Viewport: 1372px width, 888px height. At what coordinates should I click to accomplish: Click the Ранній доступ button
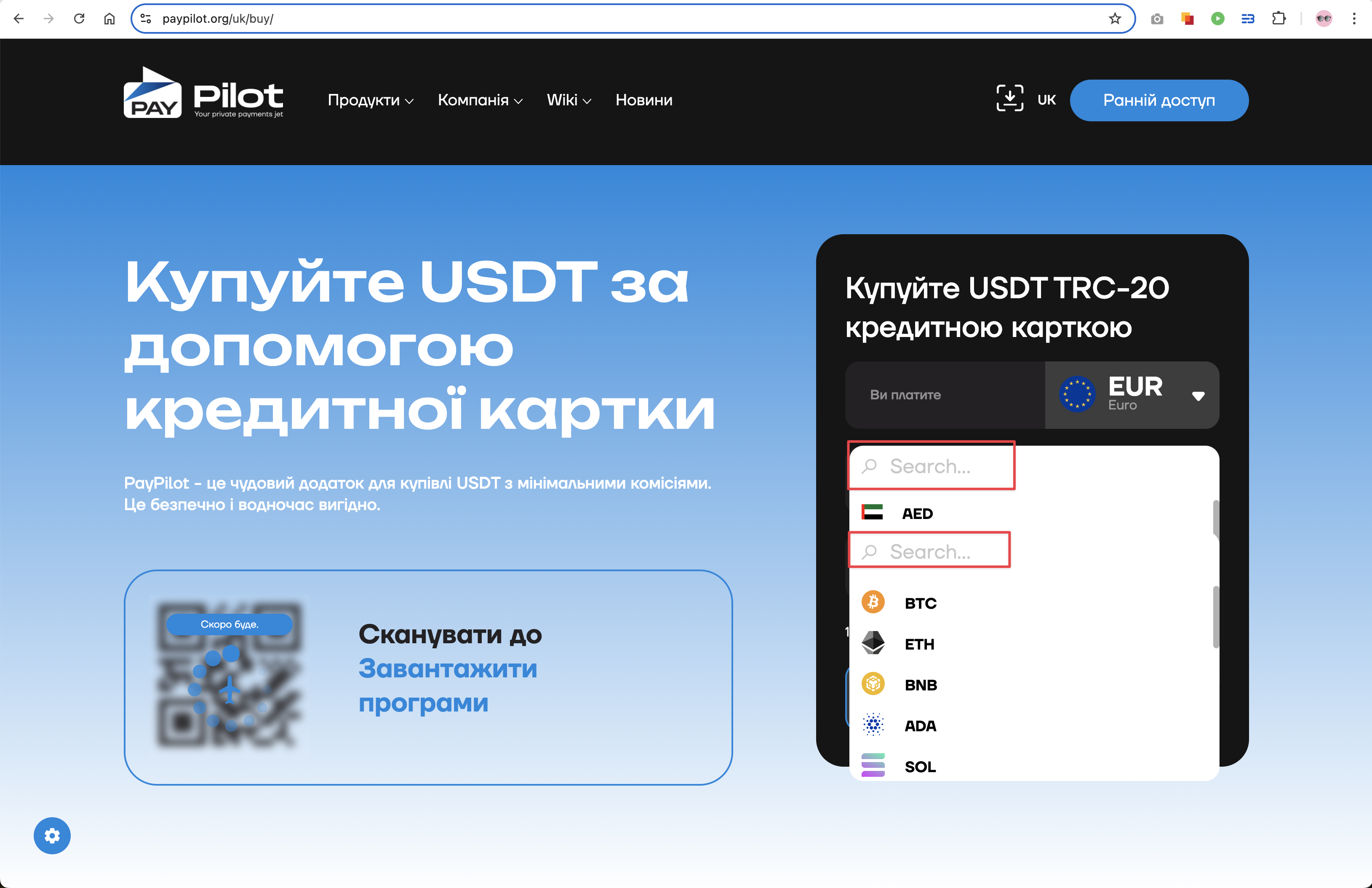[x=1159, y=100]
